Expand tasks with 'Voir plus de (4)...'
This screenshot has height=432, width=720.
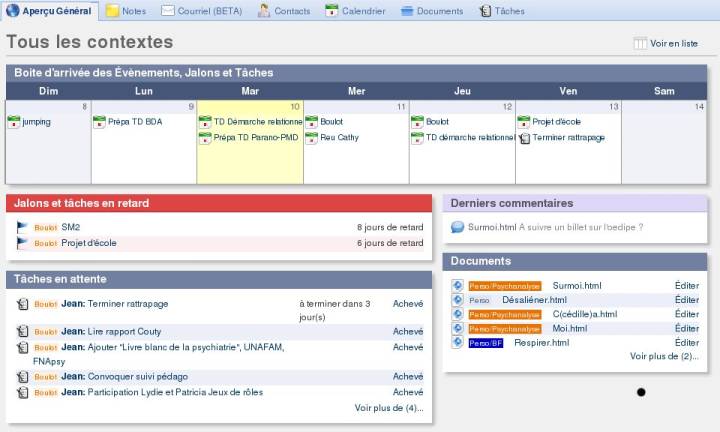389,408
